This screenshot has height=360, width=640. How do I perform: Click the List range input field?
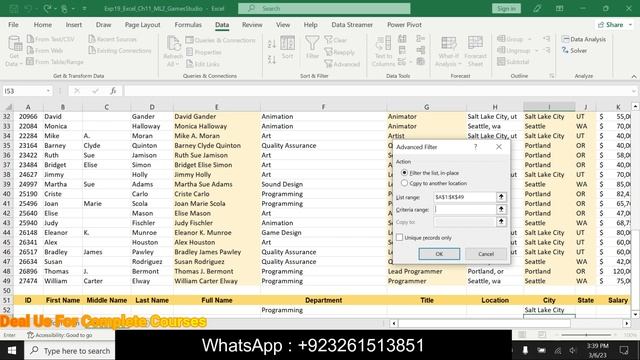464,197
